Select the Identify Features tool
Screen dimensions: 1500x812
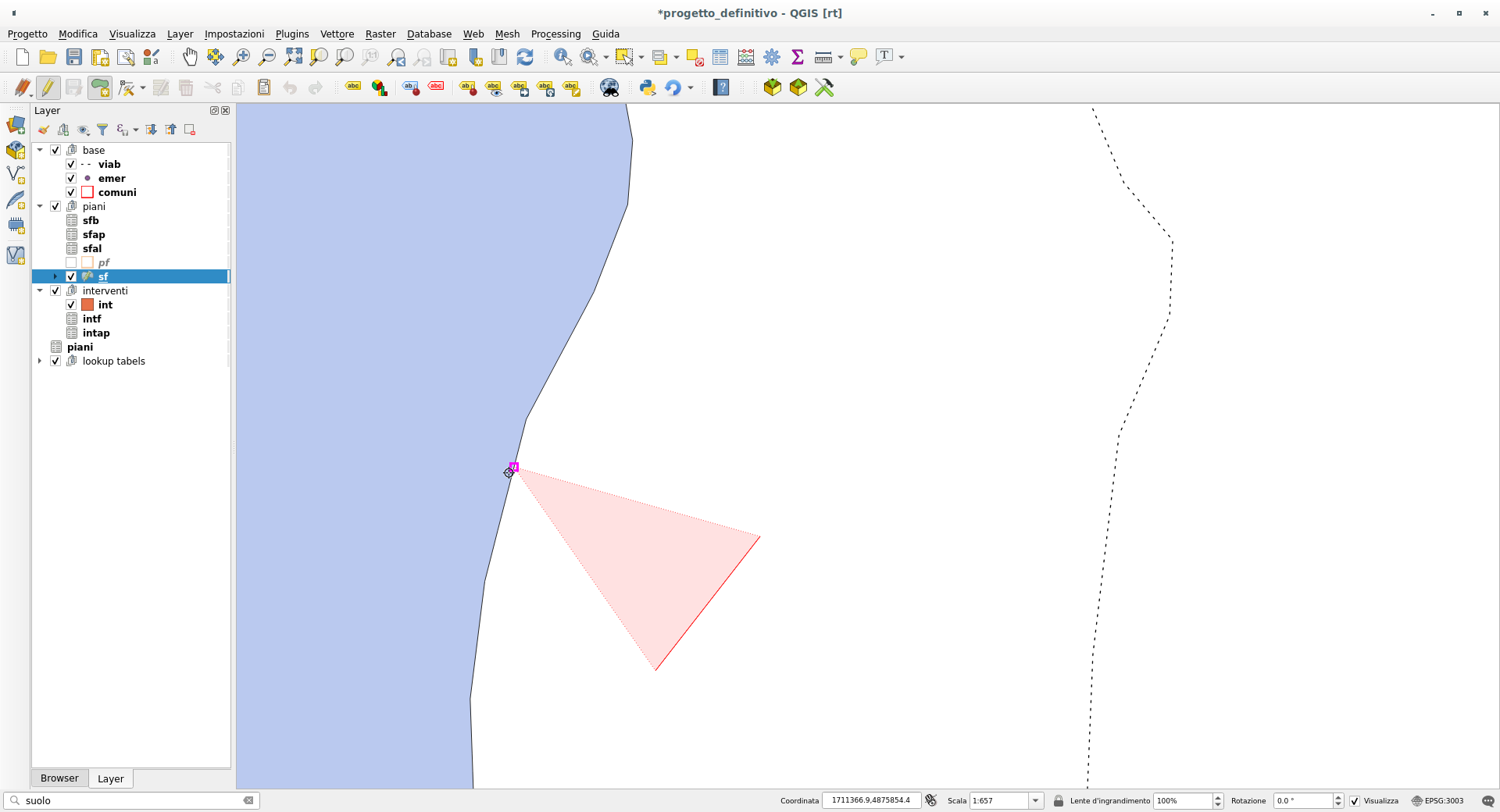pos(562,57)
